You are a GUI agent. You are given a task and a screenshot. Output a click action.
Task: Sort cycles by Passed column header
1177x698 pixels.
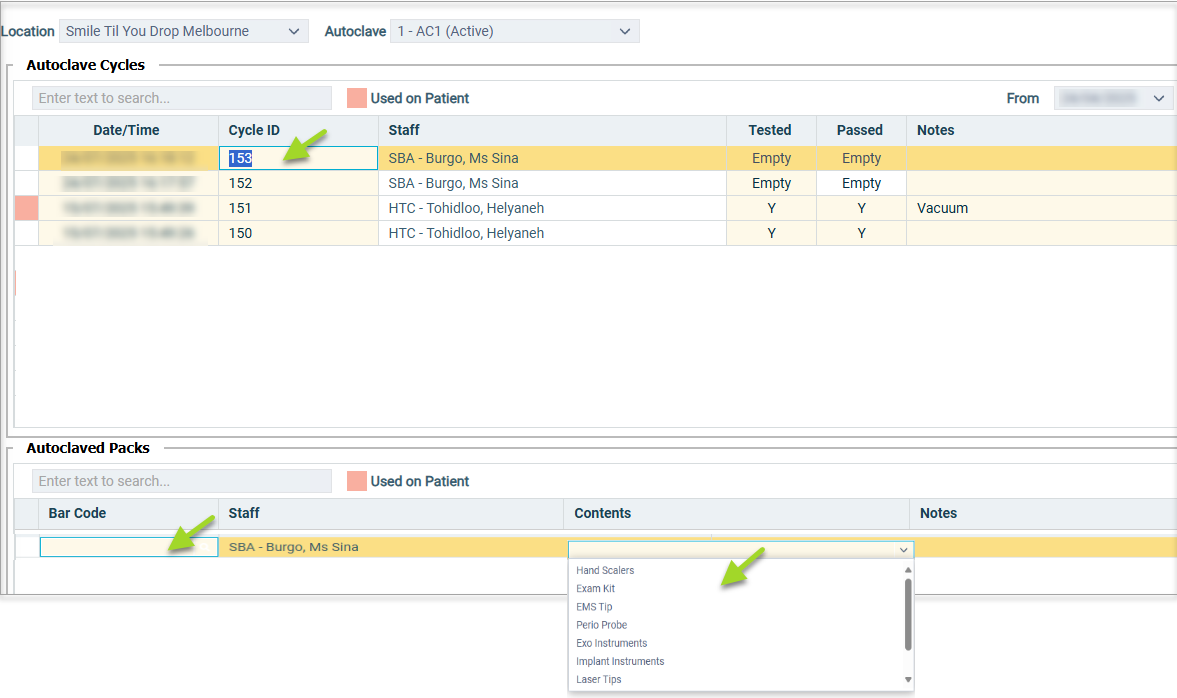[x=860, y=131]
